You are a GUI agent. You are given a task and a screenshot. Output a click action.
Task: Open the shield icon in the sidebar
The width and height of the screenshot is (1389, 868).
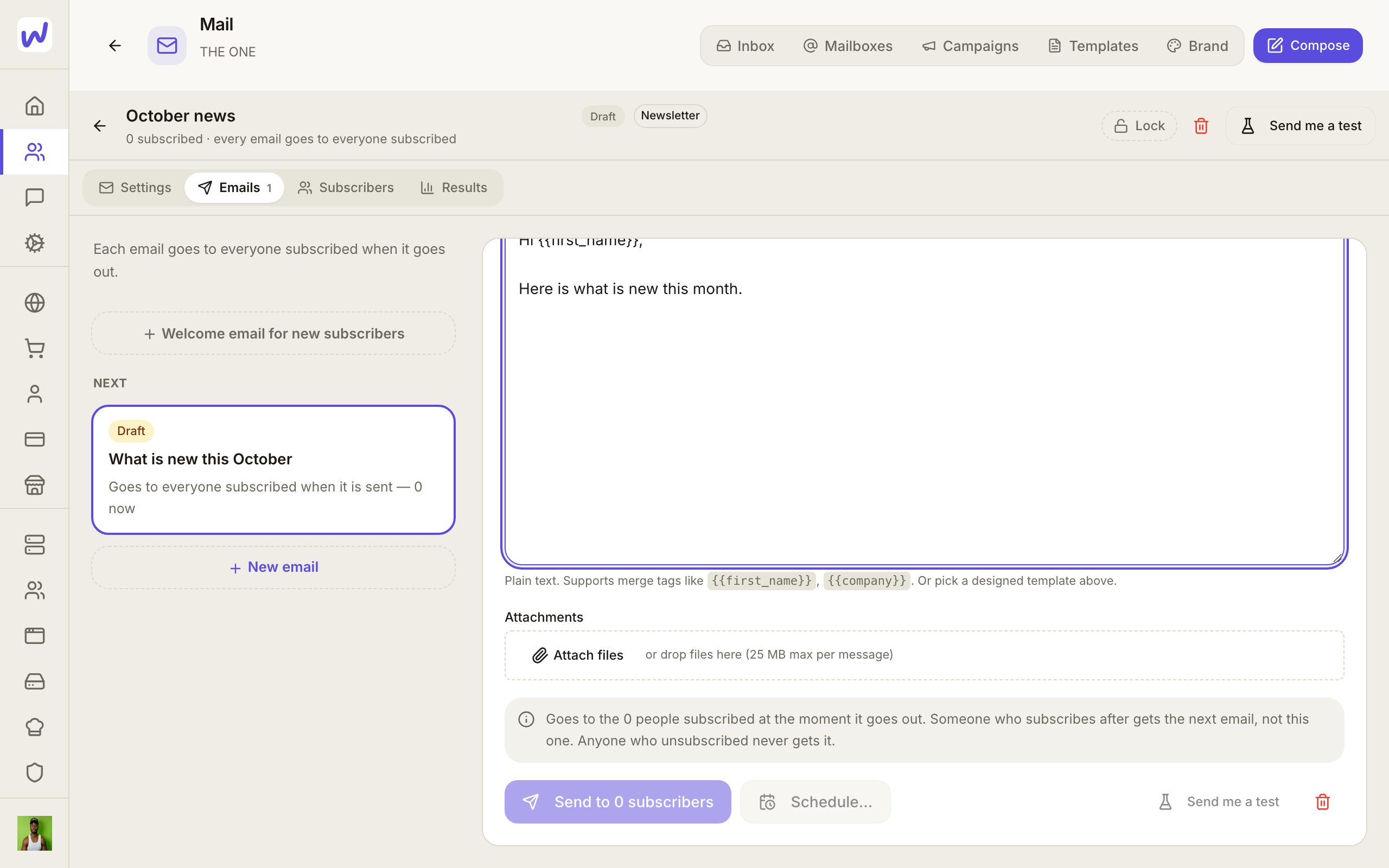pyautogui.click(x=34, y=772)
